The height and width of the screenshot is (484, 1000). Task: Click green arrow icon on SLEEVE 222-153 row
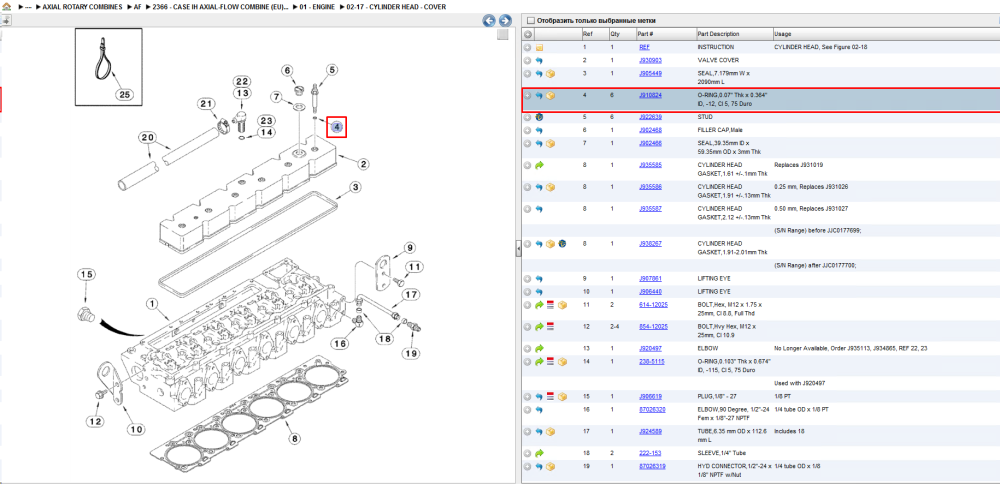(539, 453)
